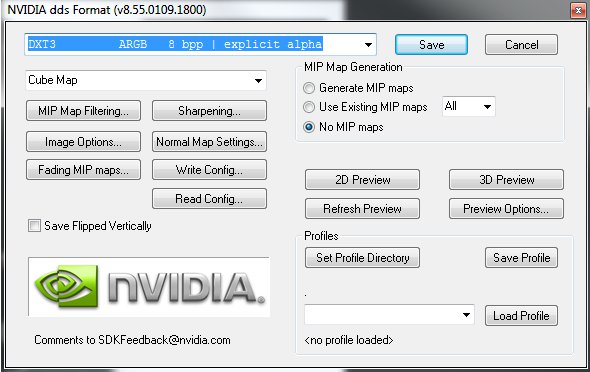Open the DXT3 compression format dropdown

coord(201,44)
